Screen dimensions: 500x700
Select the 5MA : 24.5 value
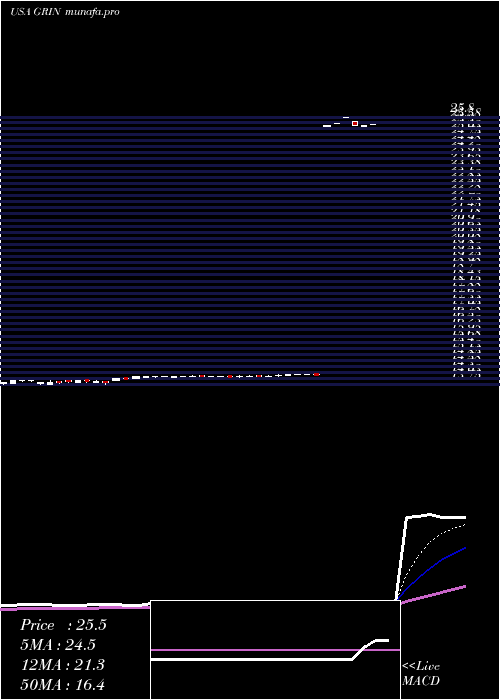tap(58, 645)
